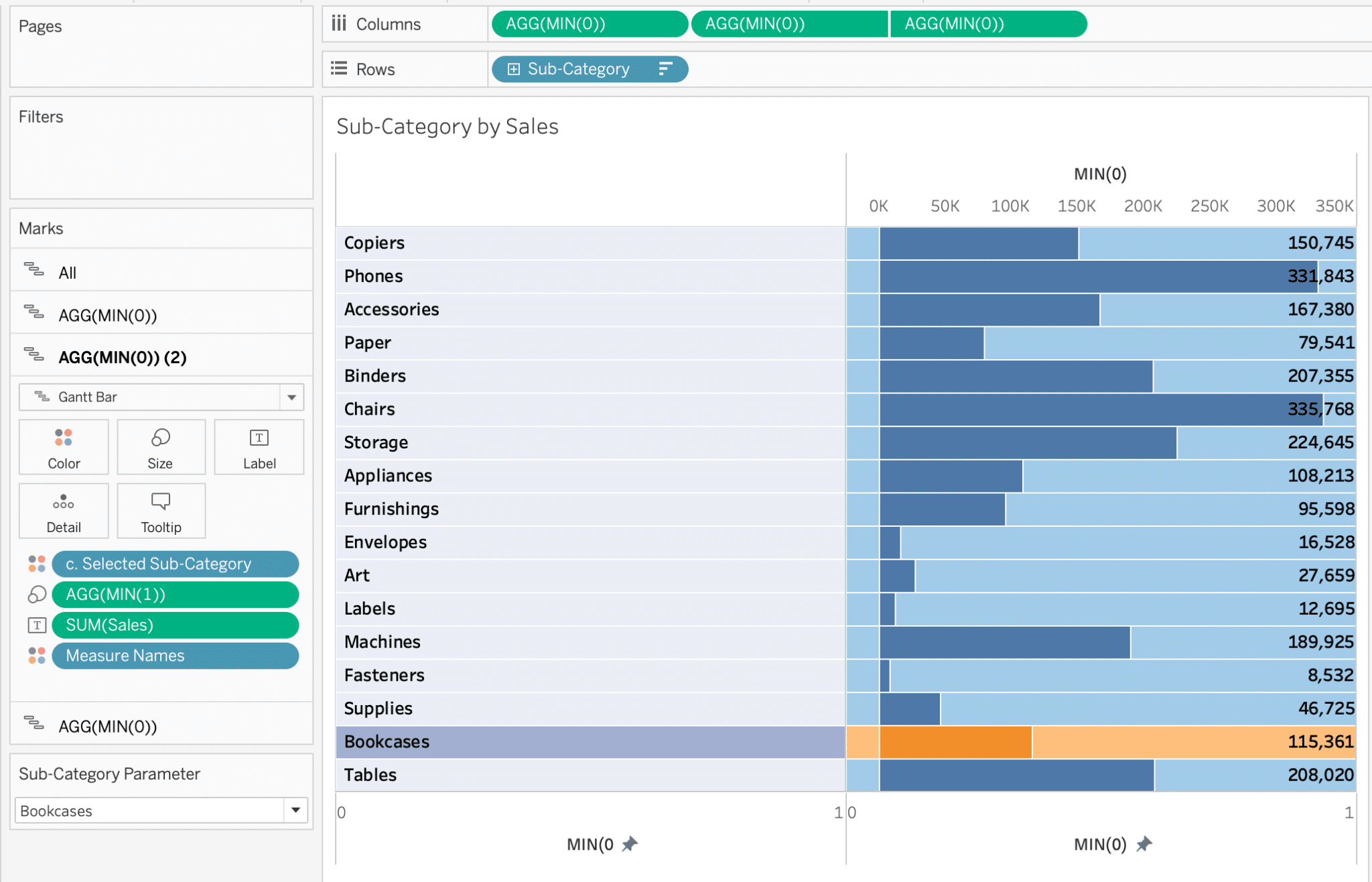Click the Pages shelf header
Viewport: 1372px width, 882px height.
pos(40,26)
